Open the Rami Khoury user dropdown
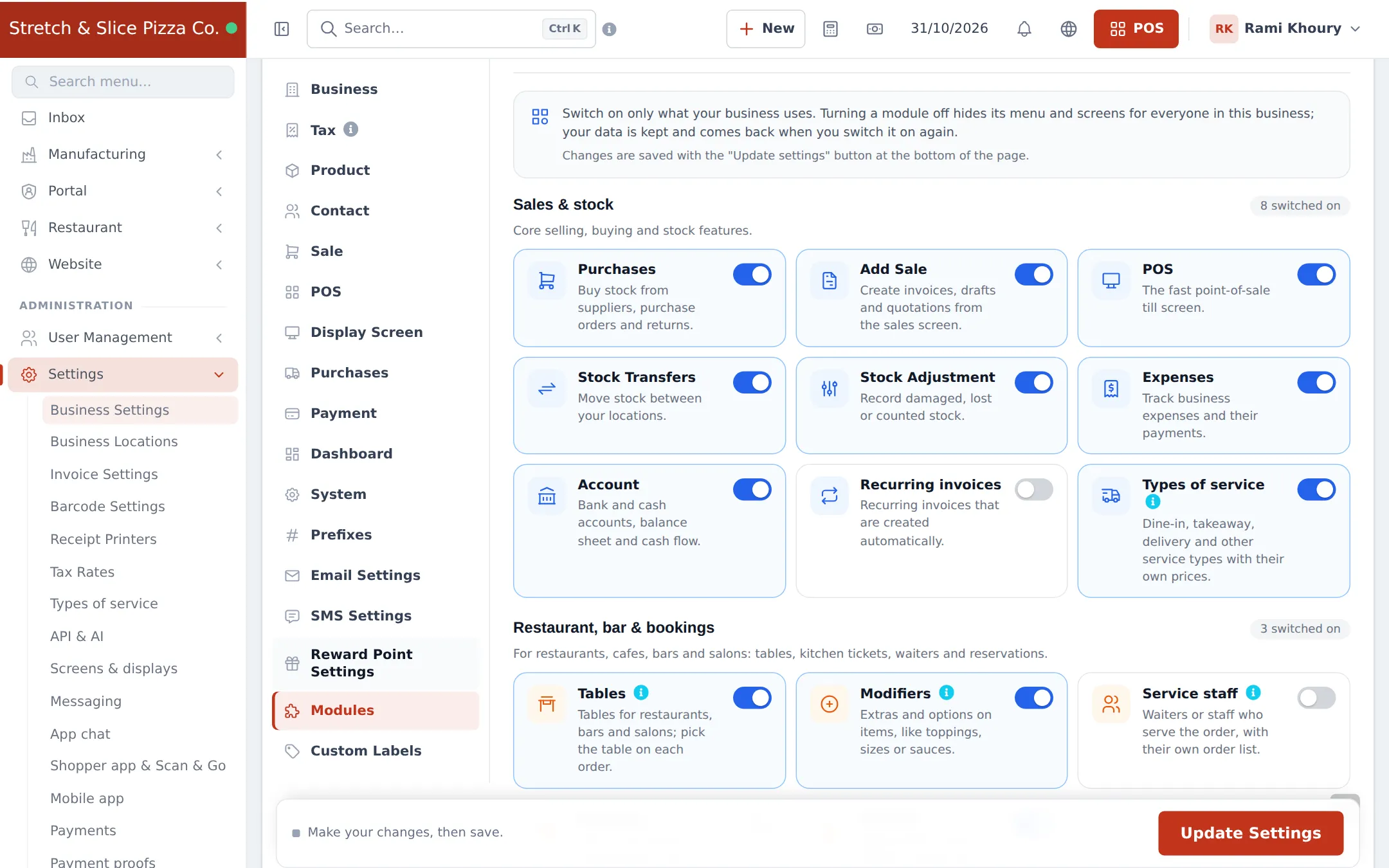1389x868 pixels. (x=1285, y=29)
